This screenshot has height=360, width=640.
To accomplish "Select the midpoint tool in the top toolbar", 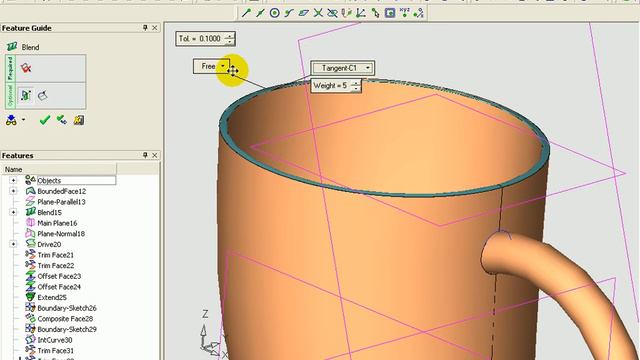I will 260,13.
